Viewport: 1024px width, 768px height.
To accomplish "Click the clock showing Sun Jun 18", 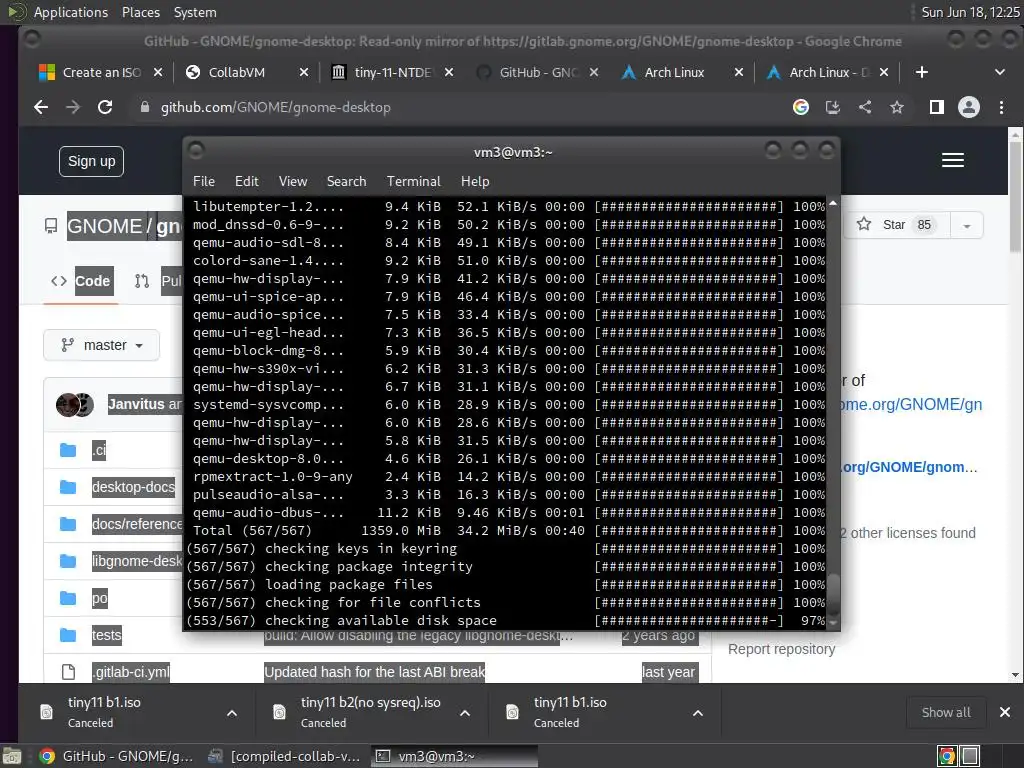I will [x=970, y=12].
